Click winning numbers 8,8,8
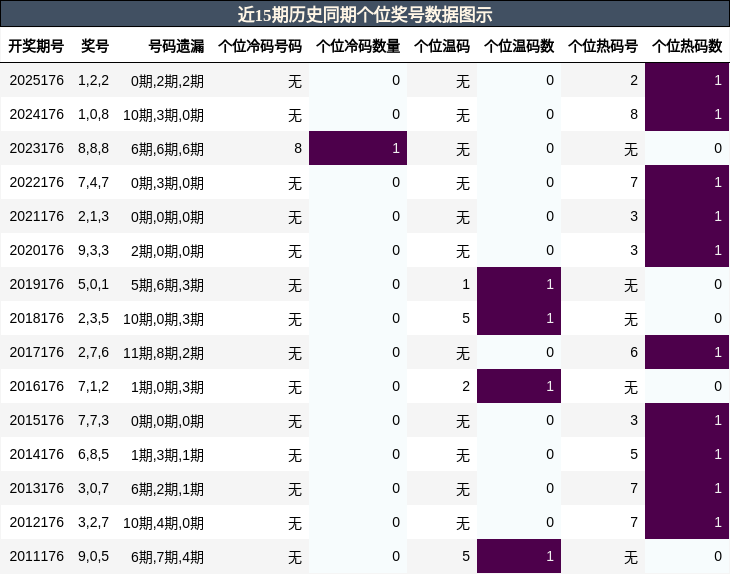Image resolution: width=730 pixels, height=574 pixels. [x=93, y=148]
